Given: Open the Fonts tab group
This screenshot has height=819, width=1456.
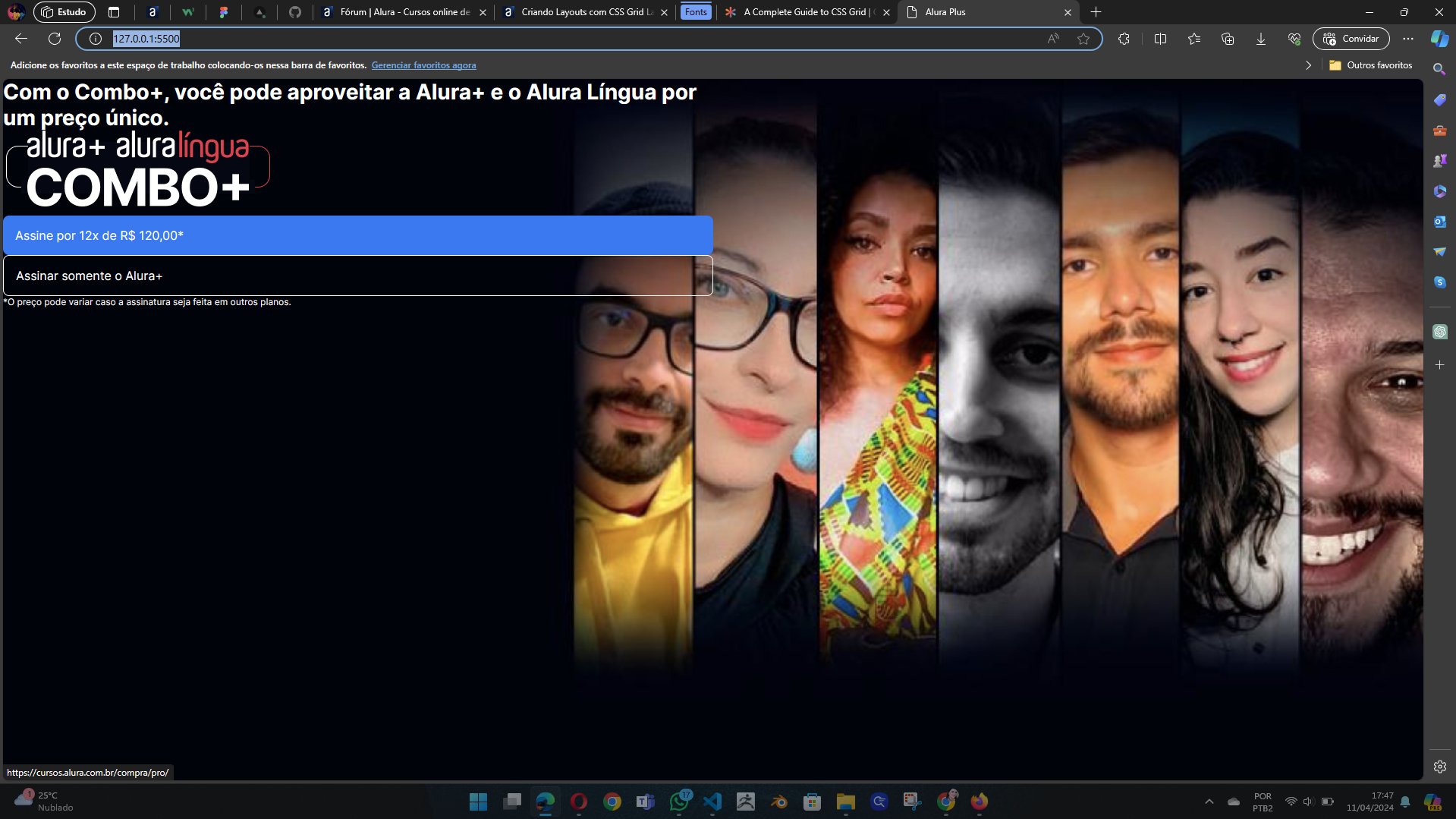Looking at the screenshot, I should click(696, 12).
